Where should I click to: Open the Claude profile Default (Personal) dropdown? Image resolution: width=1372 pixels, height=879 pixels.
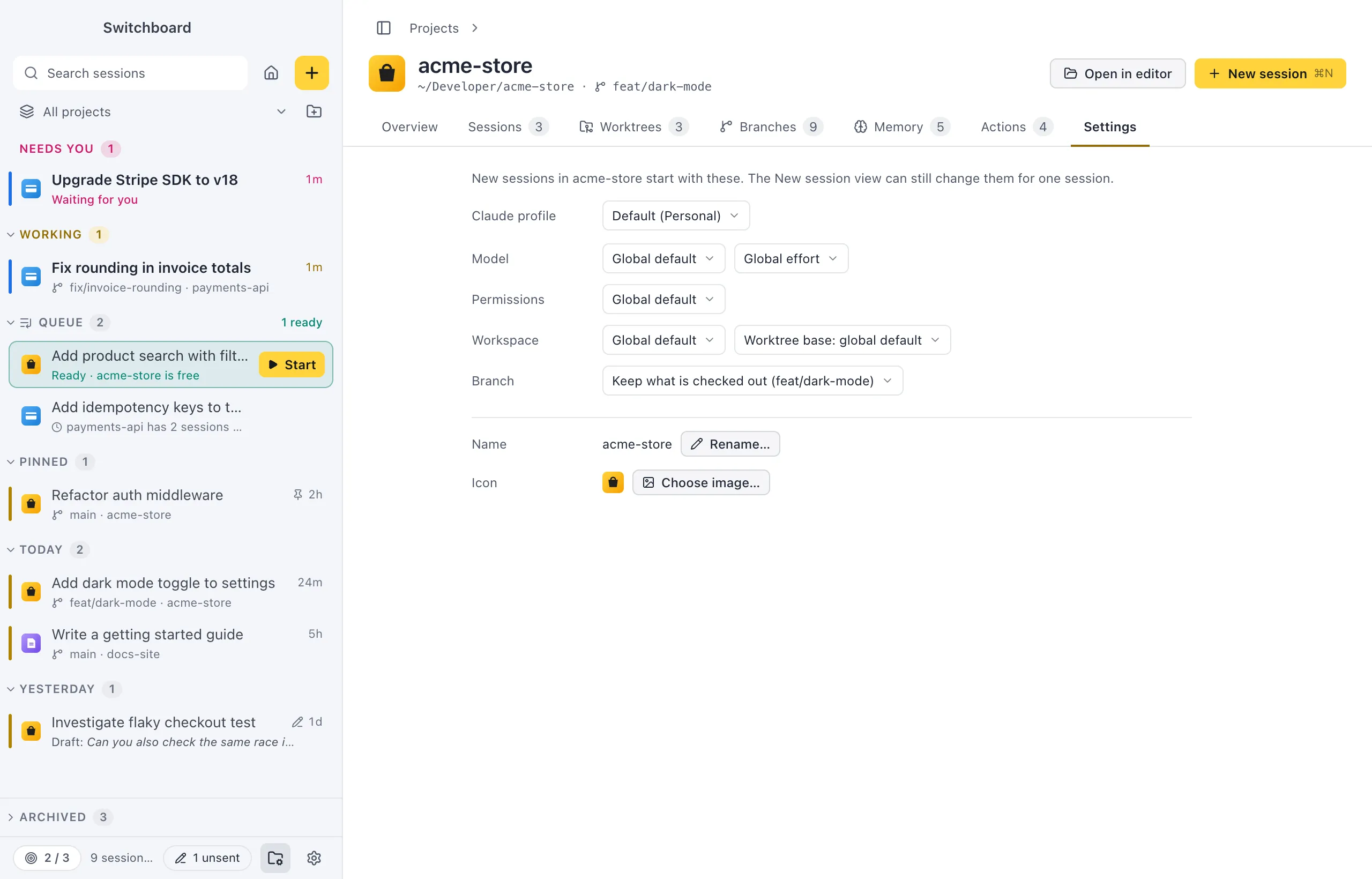[676, 216]
